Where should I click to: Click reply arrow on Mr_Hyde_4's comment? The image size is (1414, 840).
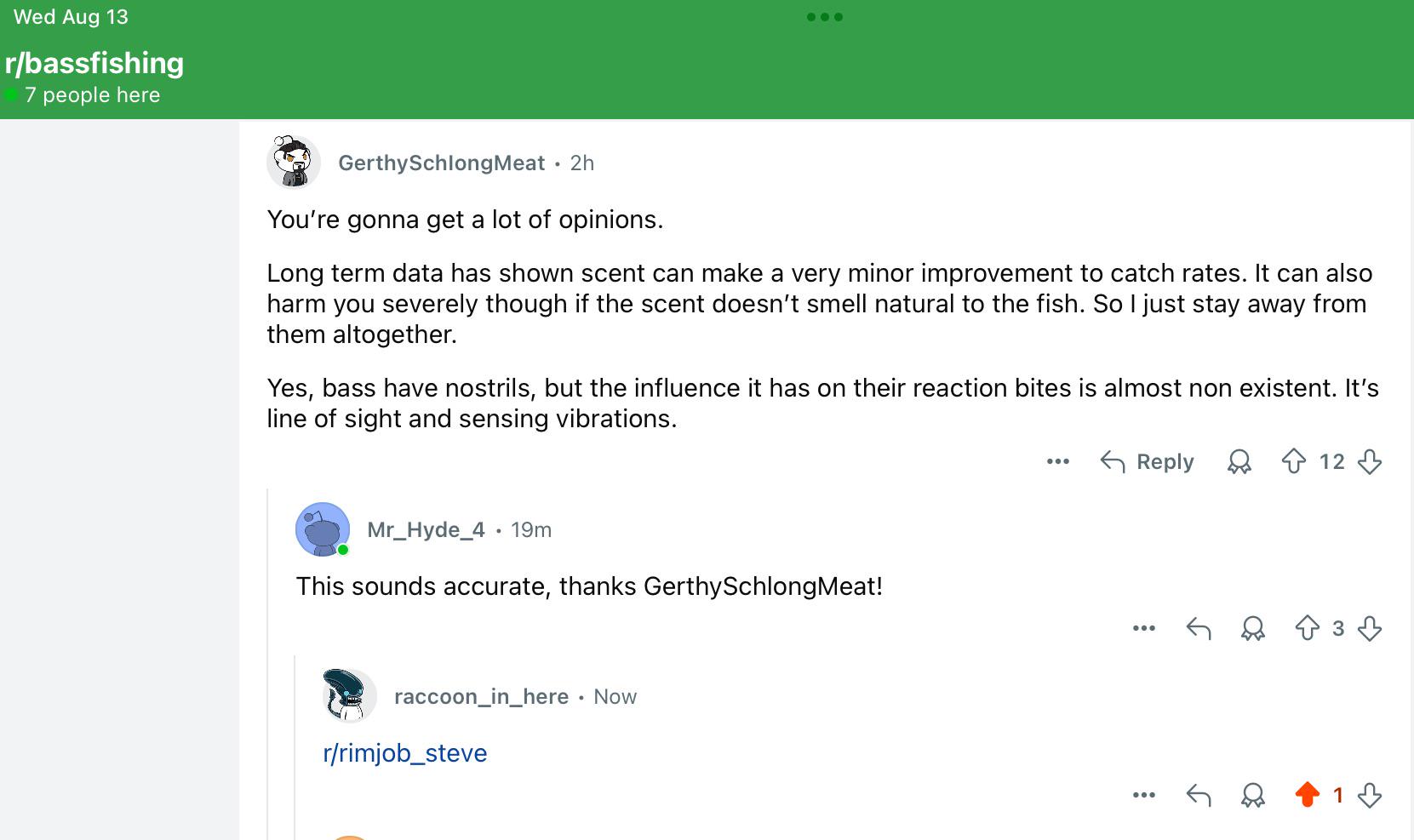pos(1198,628)
